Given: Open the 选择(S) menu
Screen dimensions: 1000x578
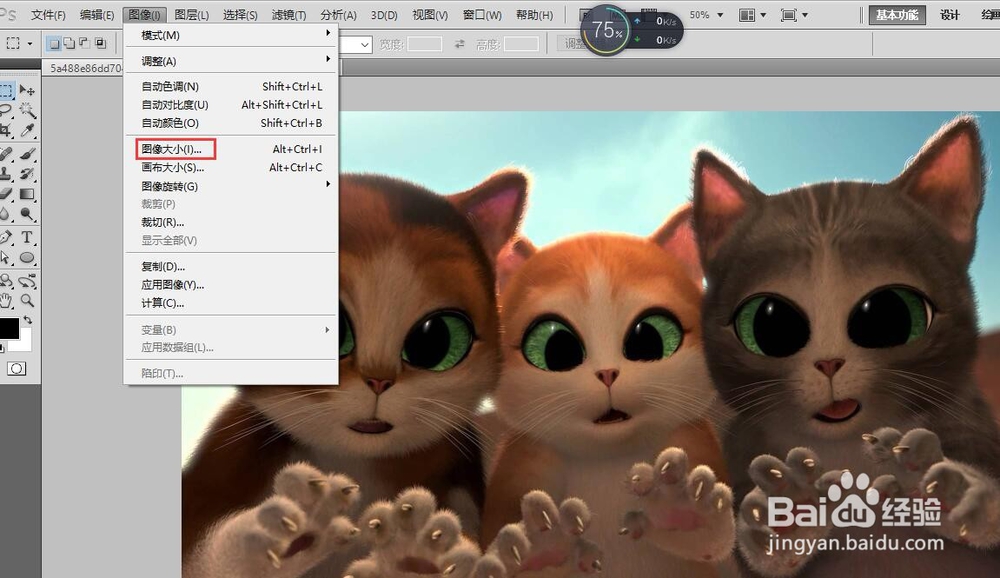Looking at the screenshot, I should tap(240, 15).
